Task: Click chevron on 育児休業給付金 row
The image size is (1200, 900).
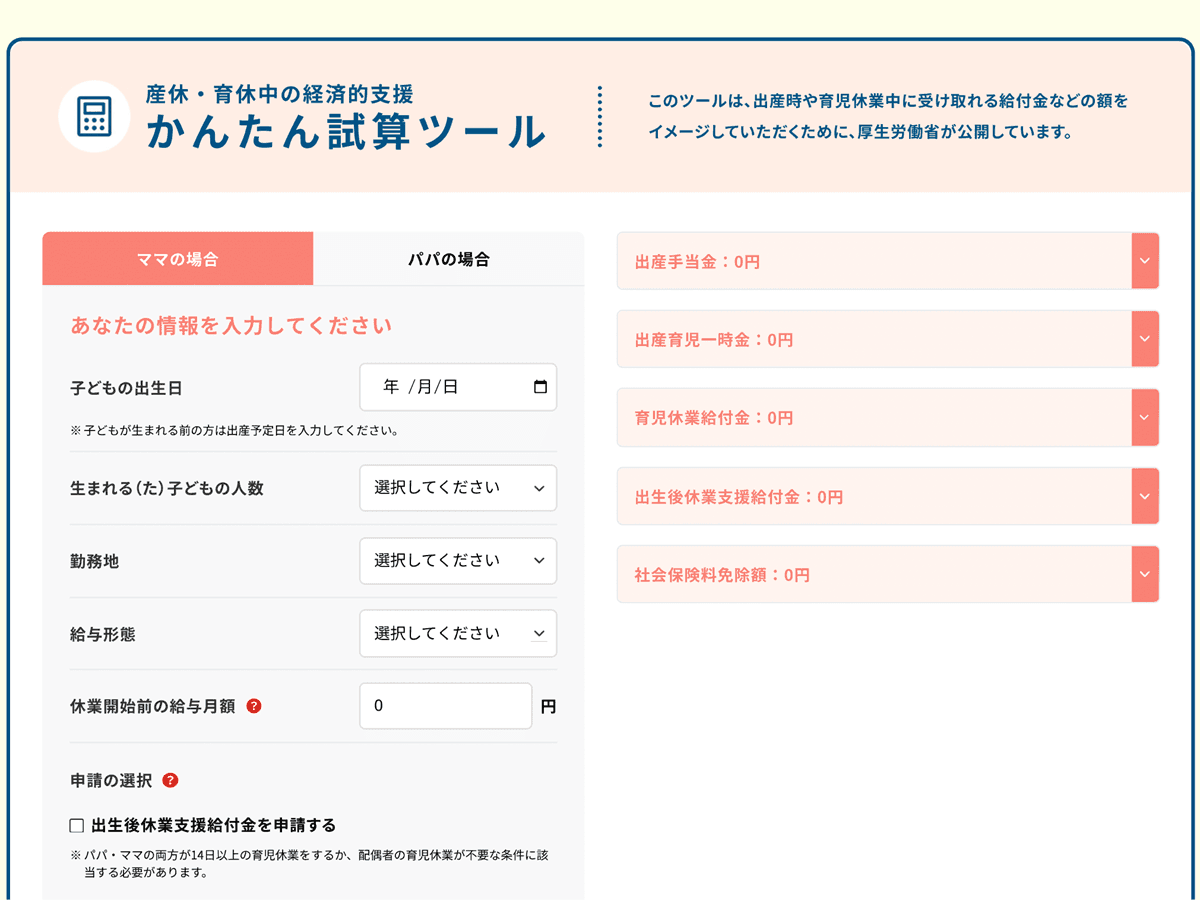Action: 1145,418
